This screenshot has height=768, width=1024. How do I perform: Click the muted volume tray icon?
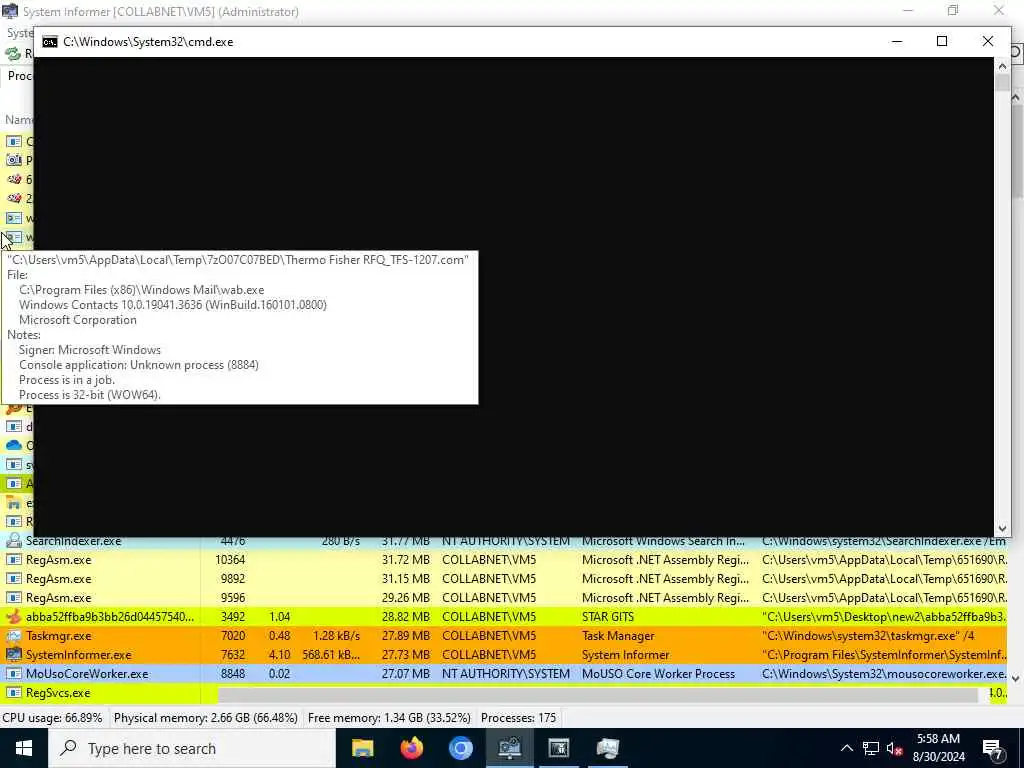click(894, 748)
